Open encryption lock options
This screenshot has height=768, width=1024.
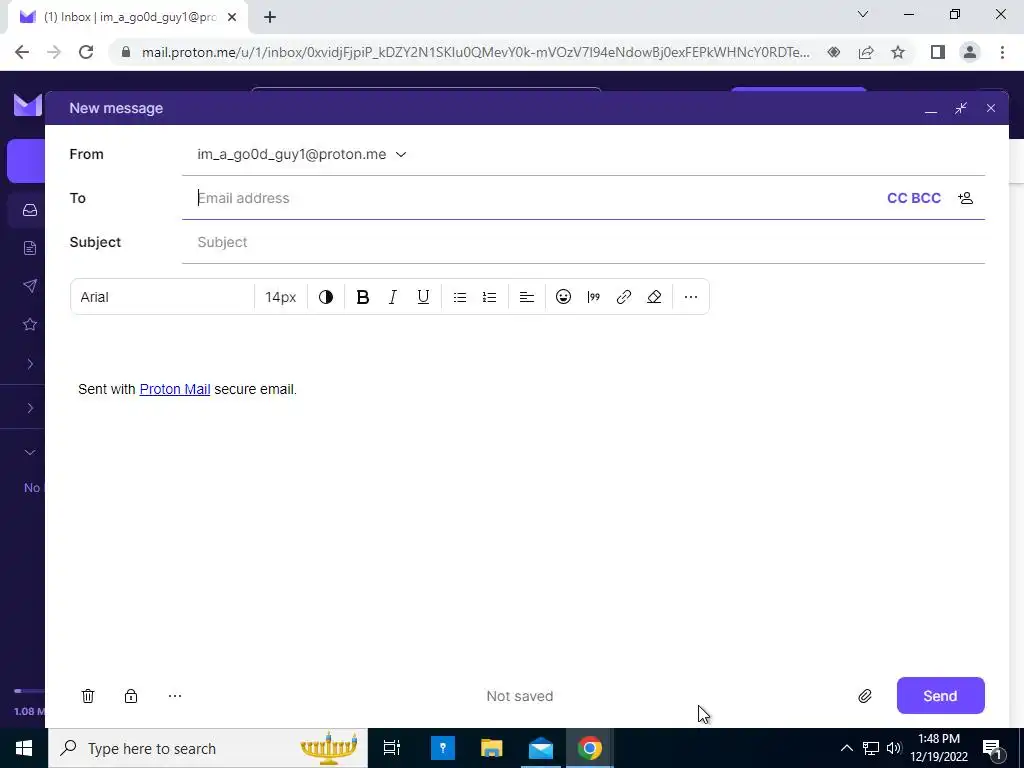(131, 696)
